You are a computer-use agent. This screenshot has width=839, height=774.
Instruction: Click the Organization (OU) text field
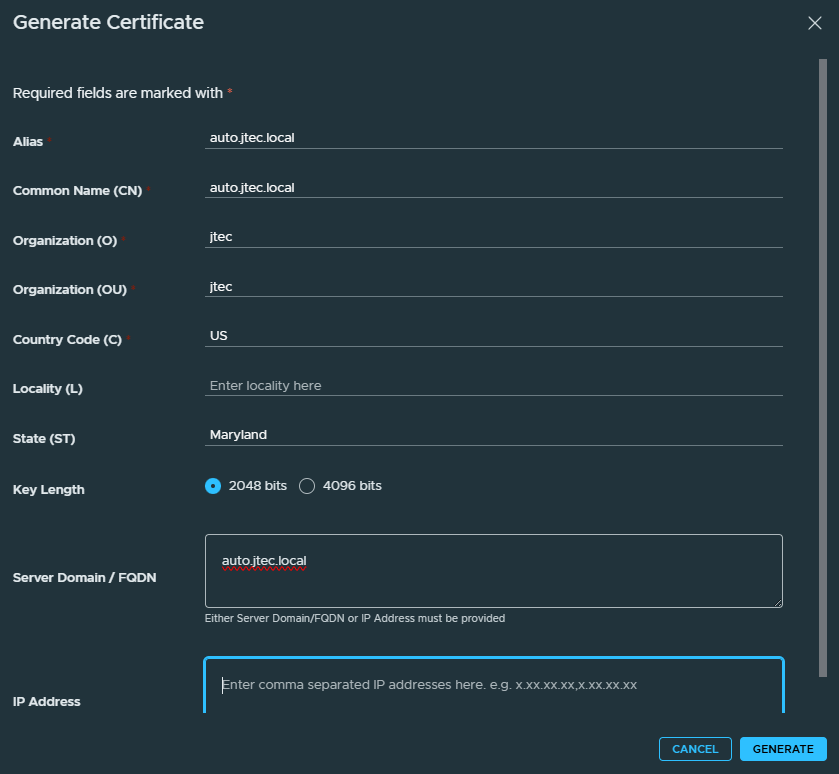pyautogui.click(x=493, y=287)
